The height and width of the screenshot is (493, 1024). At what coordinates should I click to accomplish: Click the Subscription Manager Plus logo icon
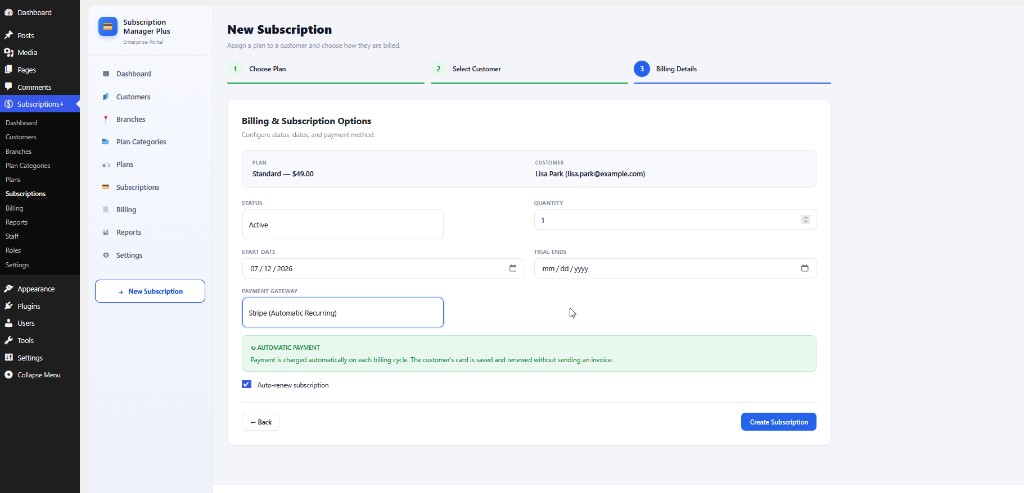108,27
